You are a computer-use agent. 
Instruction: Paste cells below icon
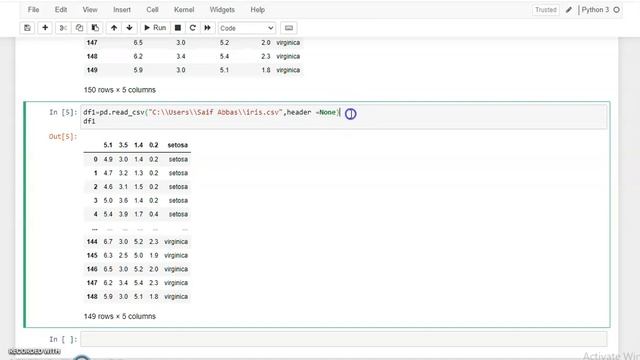coord(95,28)
